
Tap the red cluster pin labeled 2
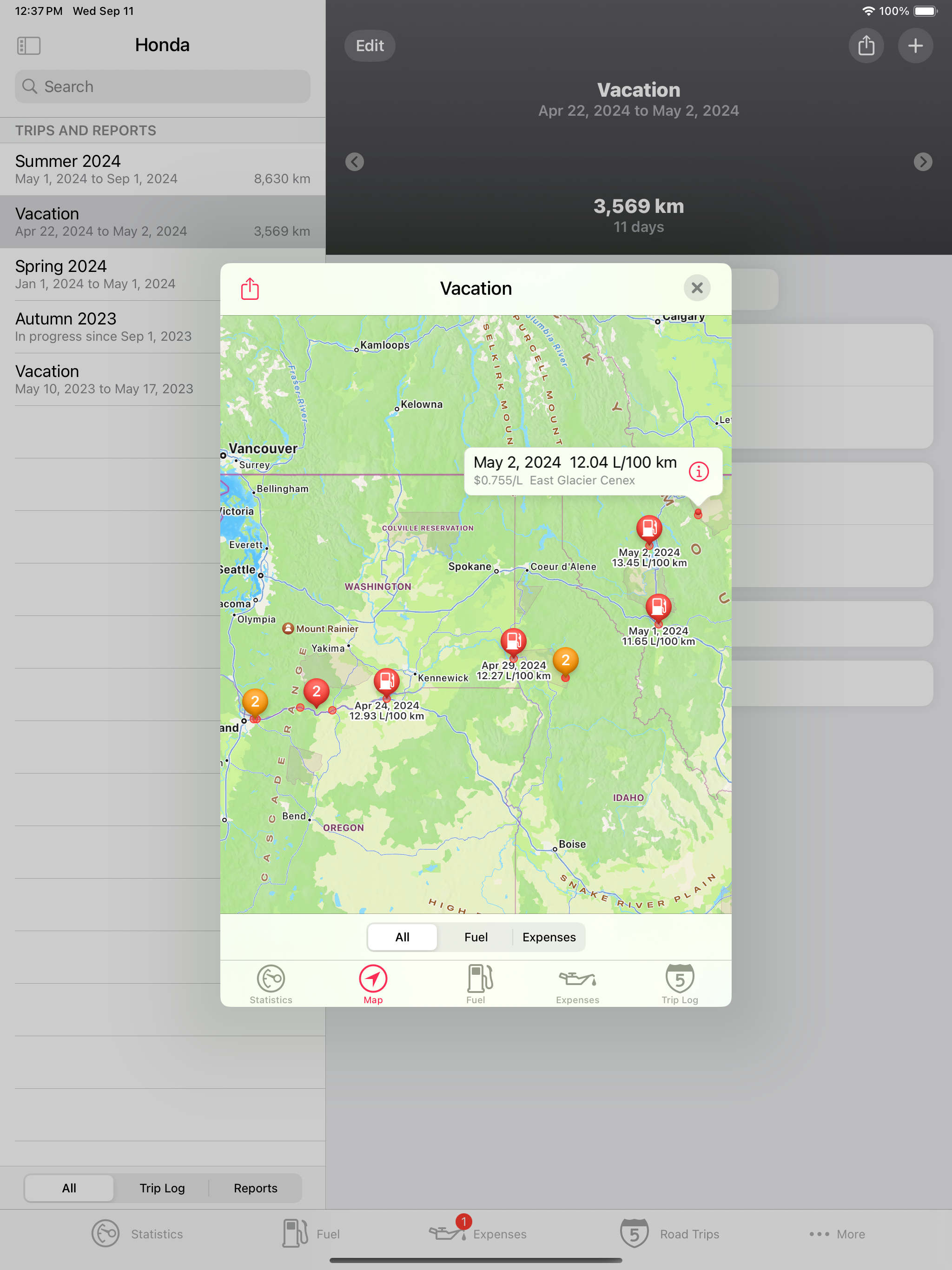317,694
